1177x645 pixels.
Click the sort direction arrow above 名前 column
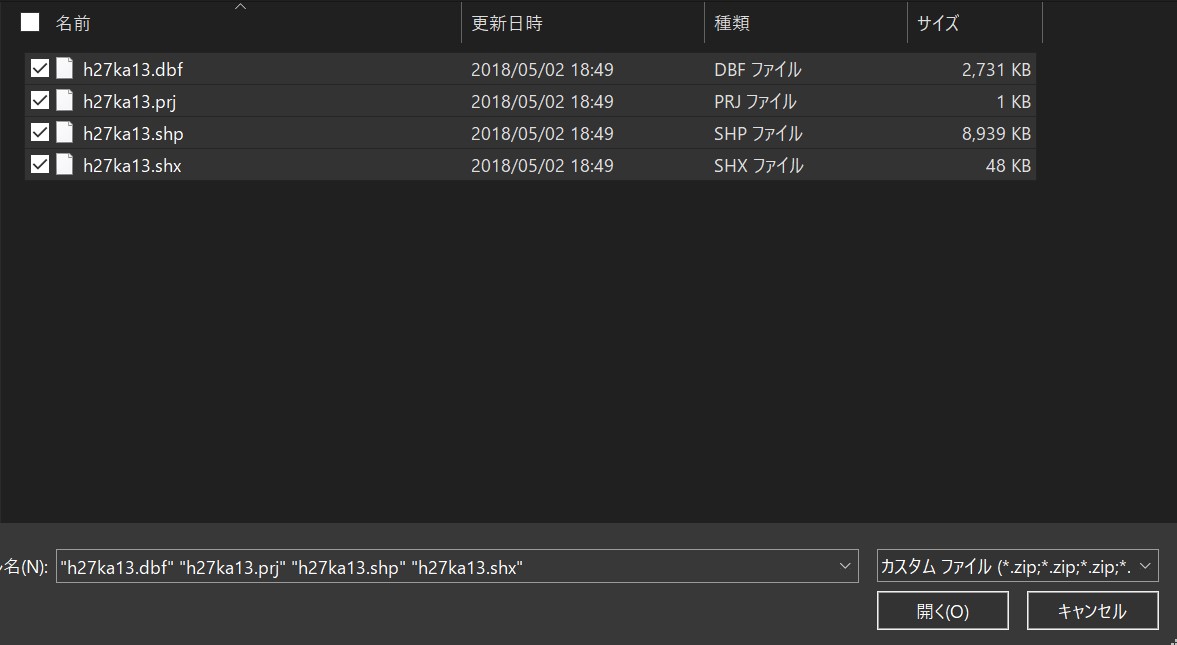(240, 7)
